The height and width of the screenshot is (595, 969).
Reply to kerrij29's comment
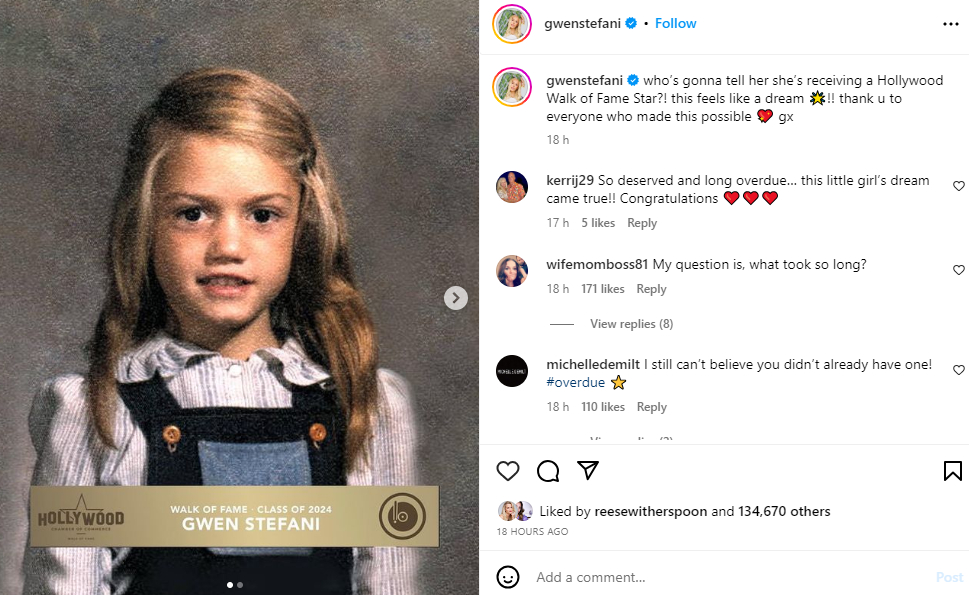[x=642, y=223]
